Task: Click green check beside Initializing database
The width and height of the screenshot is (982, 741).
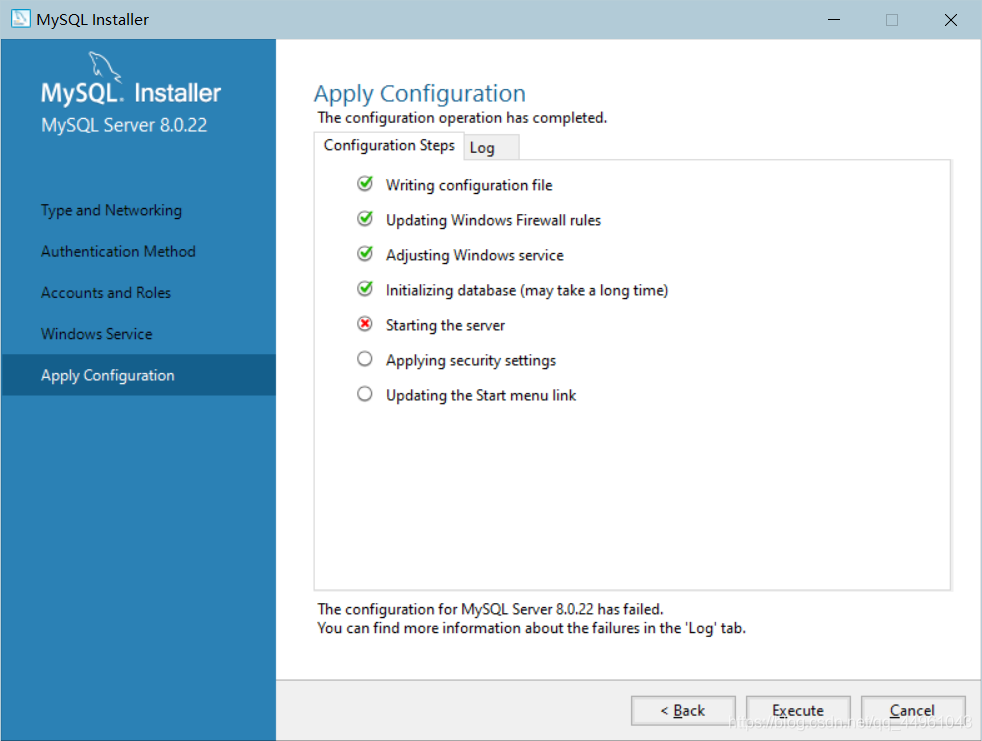Action: 364,289
